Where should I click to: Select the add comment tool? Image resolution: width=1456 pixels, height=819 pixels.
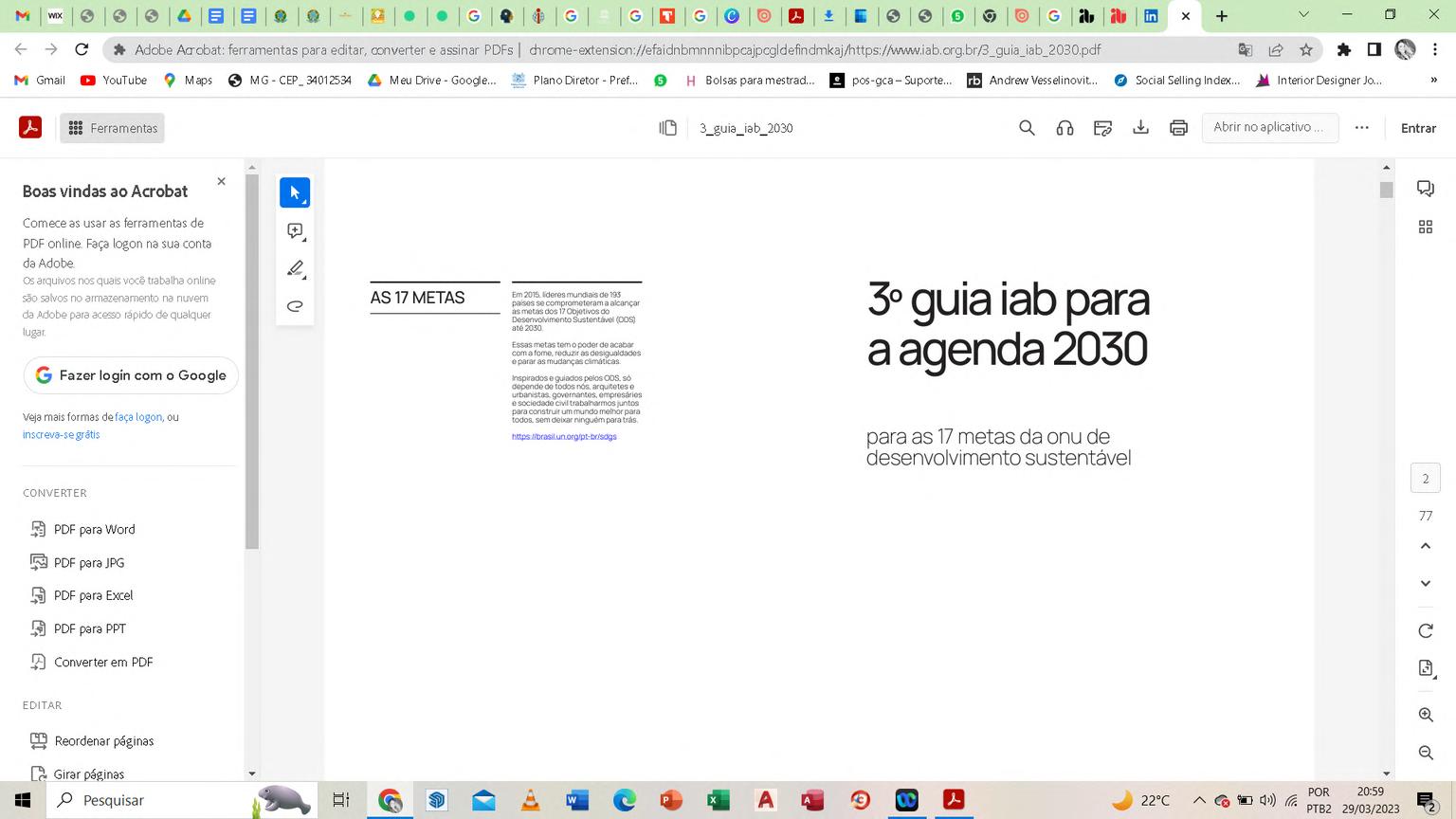click(295, 231)
